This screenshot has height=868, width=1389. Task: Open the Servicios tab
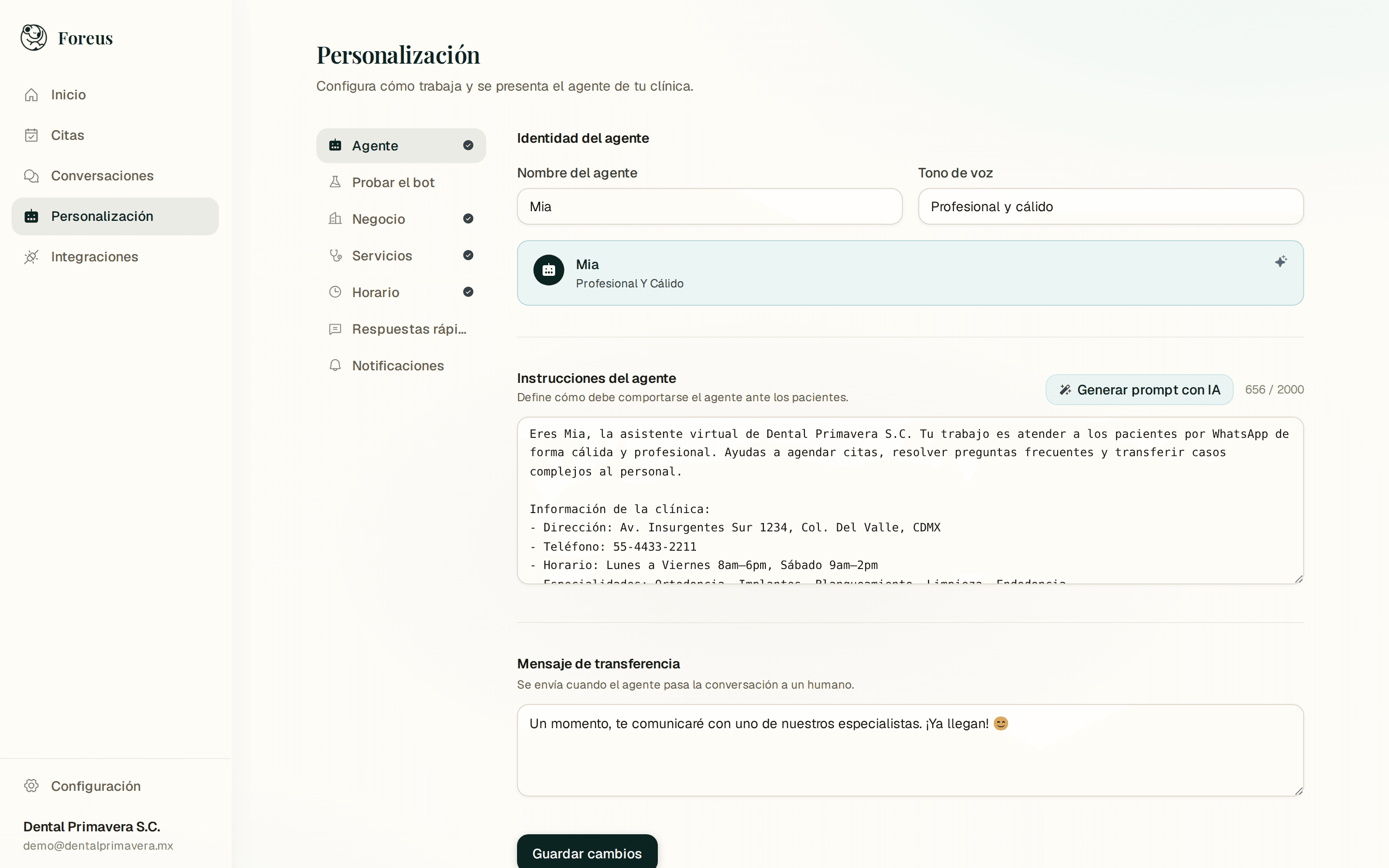point(401,256)
